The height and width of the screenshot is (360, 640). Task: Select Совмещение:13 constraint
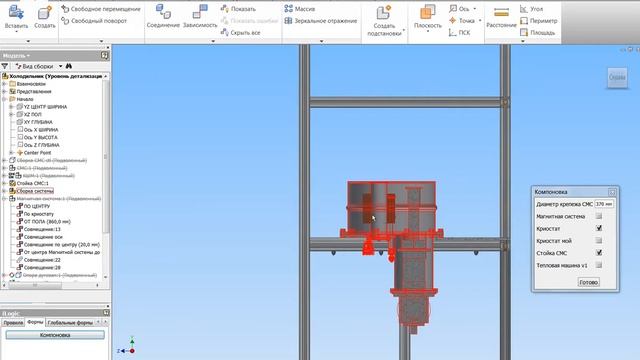(x=38, y=229)
